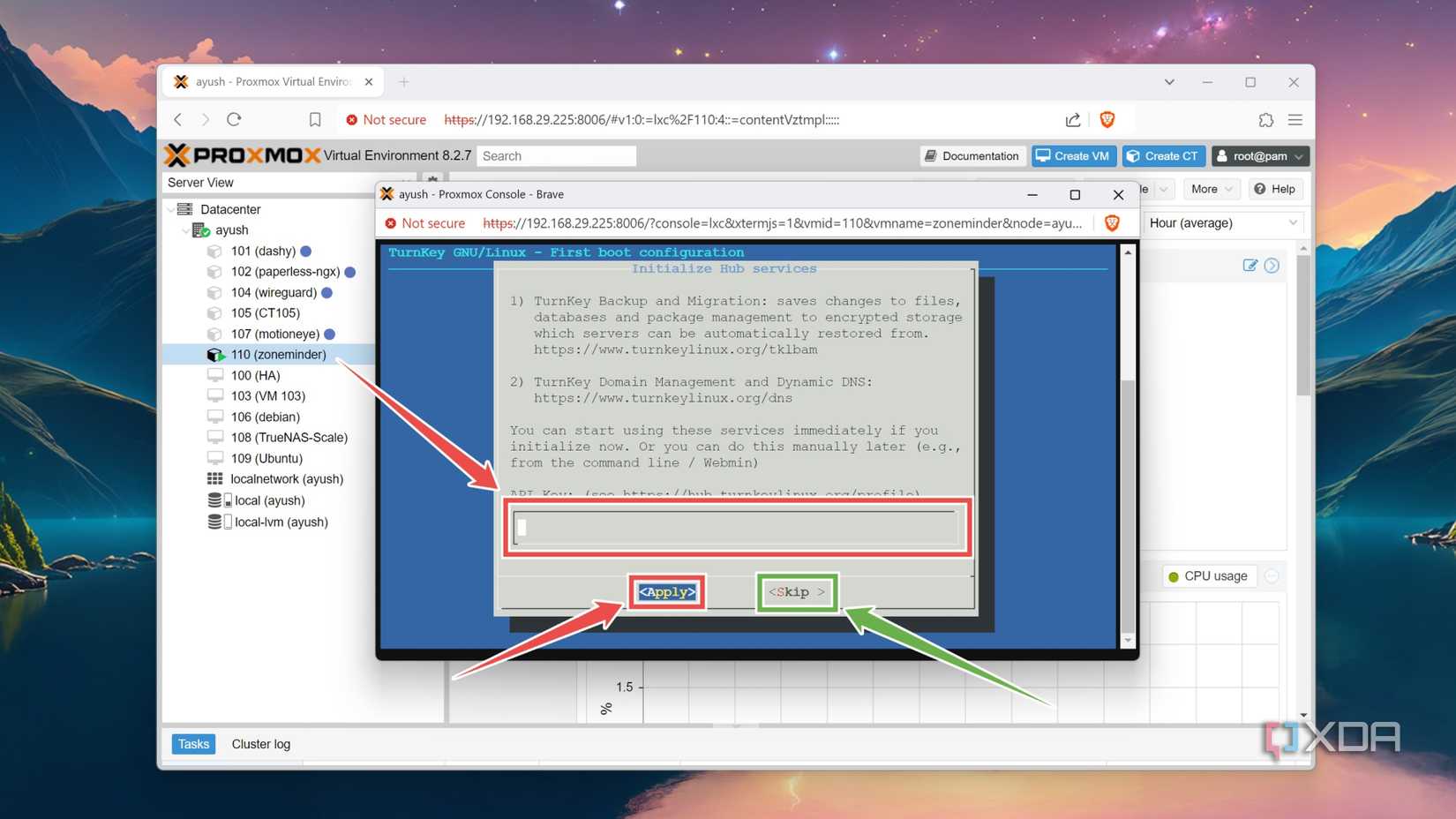Select VM 109 (Ubuntu)
The height and width of the screenshot is (819, 1456).
(266, 459)
